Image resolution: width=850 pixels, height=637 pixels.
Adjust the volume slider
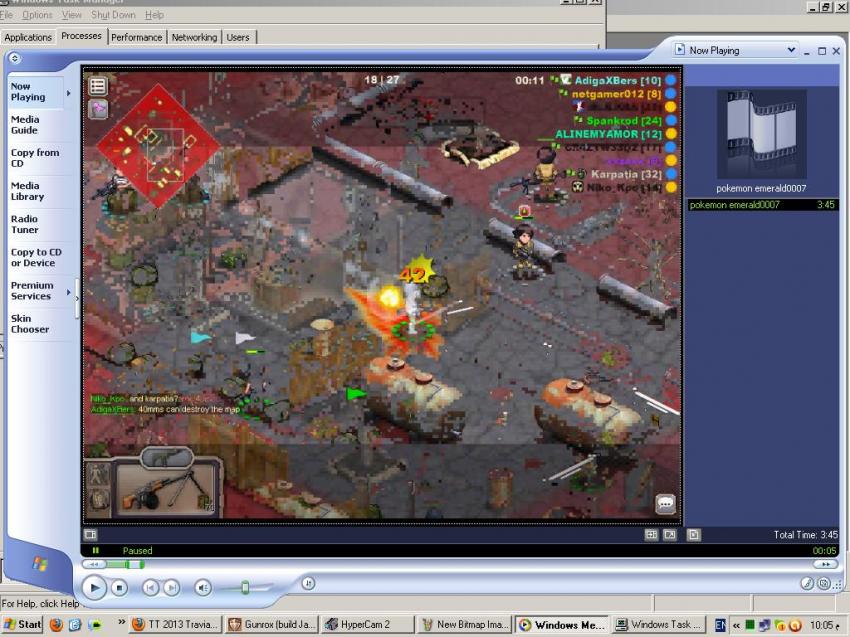(x=245, y=588)
